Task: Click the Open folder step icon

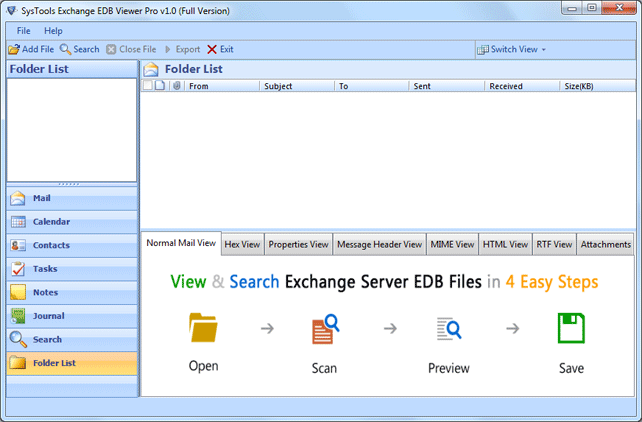Action: tap(203, 327)
